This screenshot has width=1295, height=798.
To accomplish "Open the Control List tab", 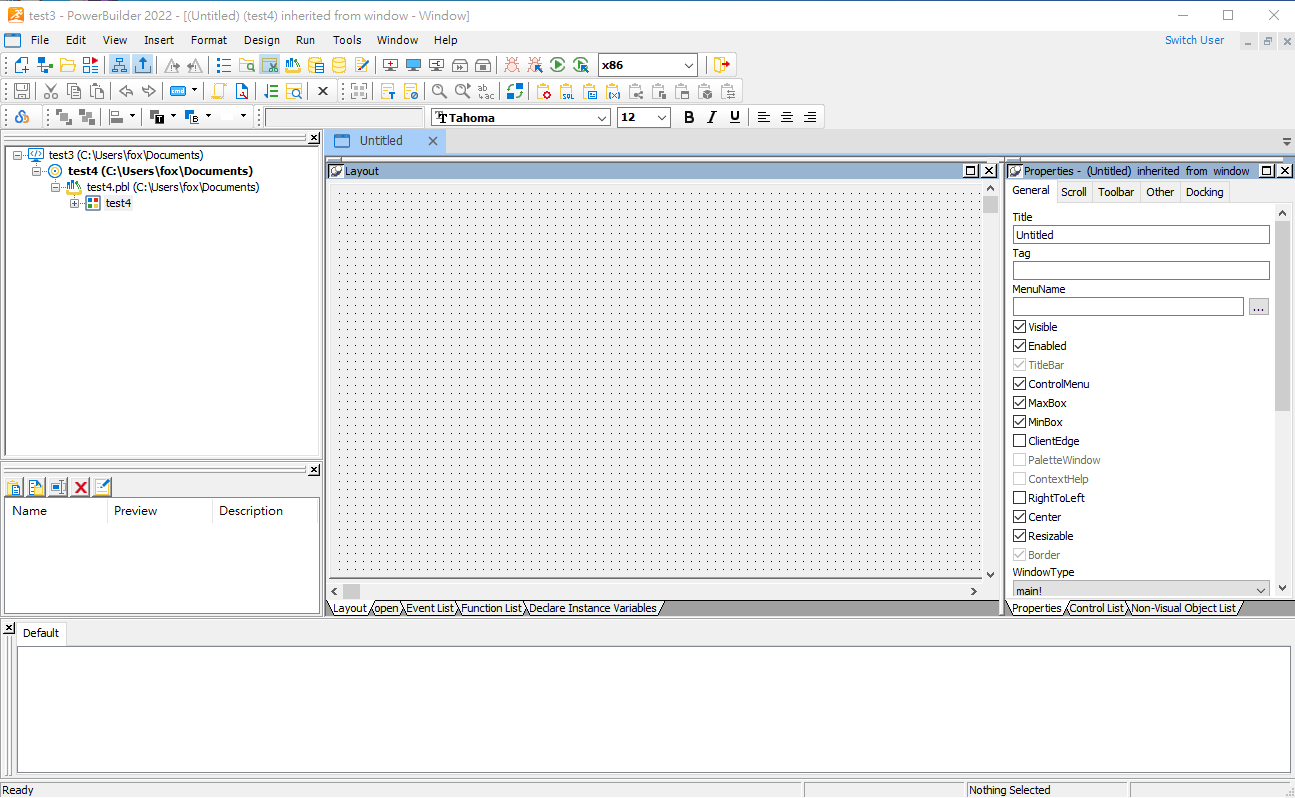I will tap(1096, 608).
